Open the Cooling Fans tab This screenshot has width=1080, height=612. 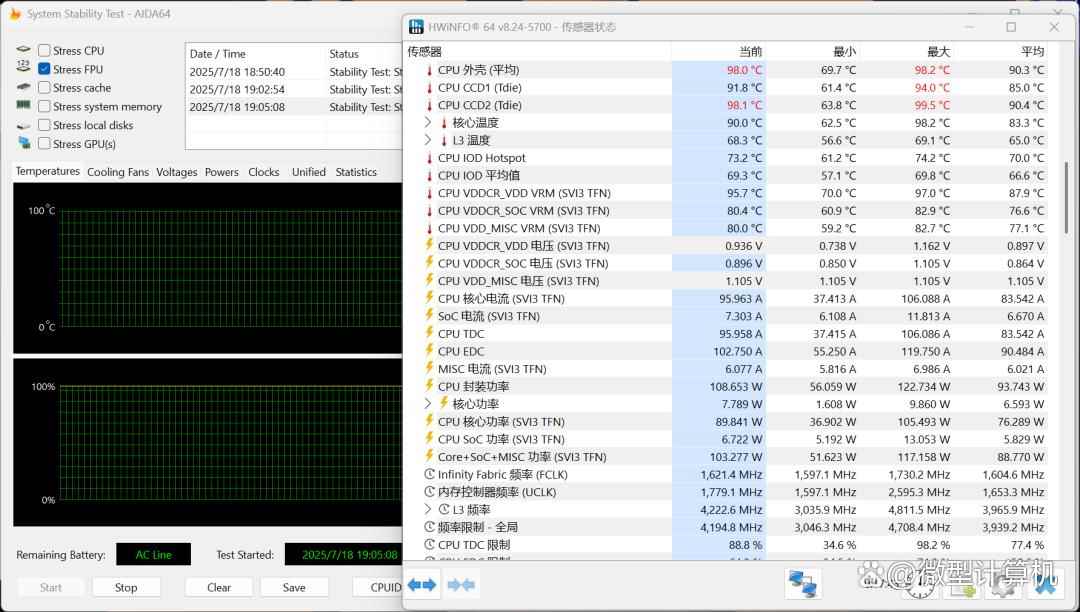pyautogui.click(x=118, y=172)
